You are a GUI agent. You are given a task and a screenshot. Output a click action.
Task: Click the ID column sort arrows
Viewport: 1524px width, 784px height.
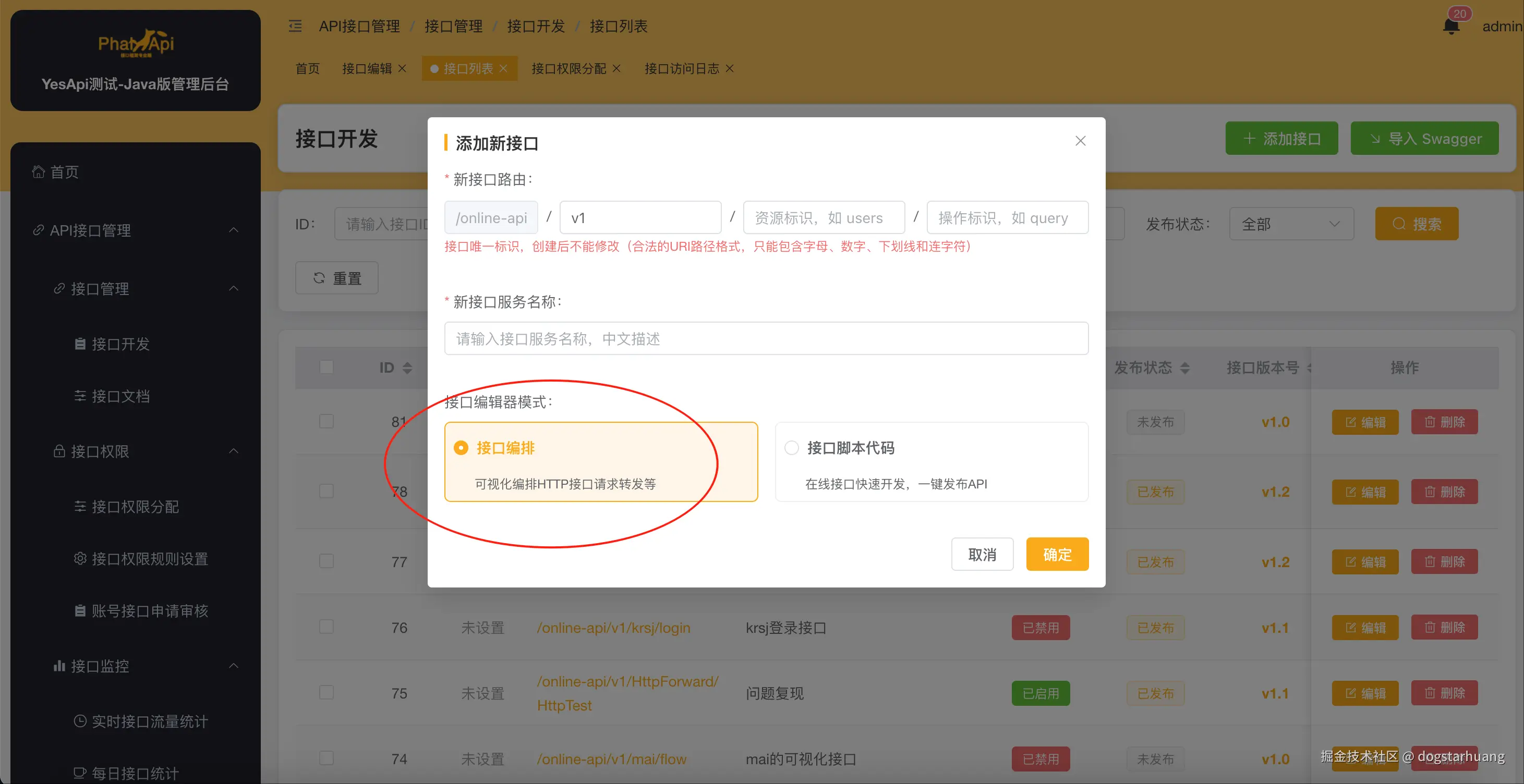click(407, 367)
